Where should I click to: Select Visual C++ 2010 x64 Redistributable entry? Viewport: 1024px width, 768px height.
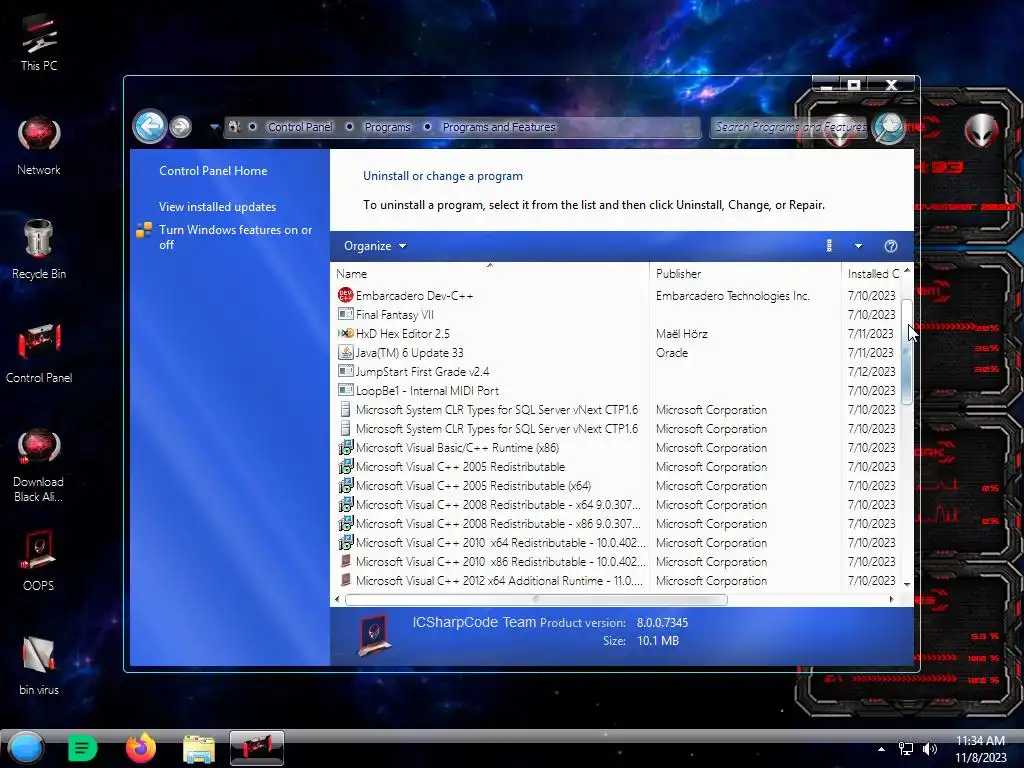coord(500,543)
